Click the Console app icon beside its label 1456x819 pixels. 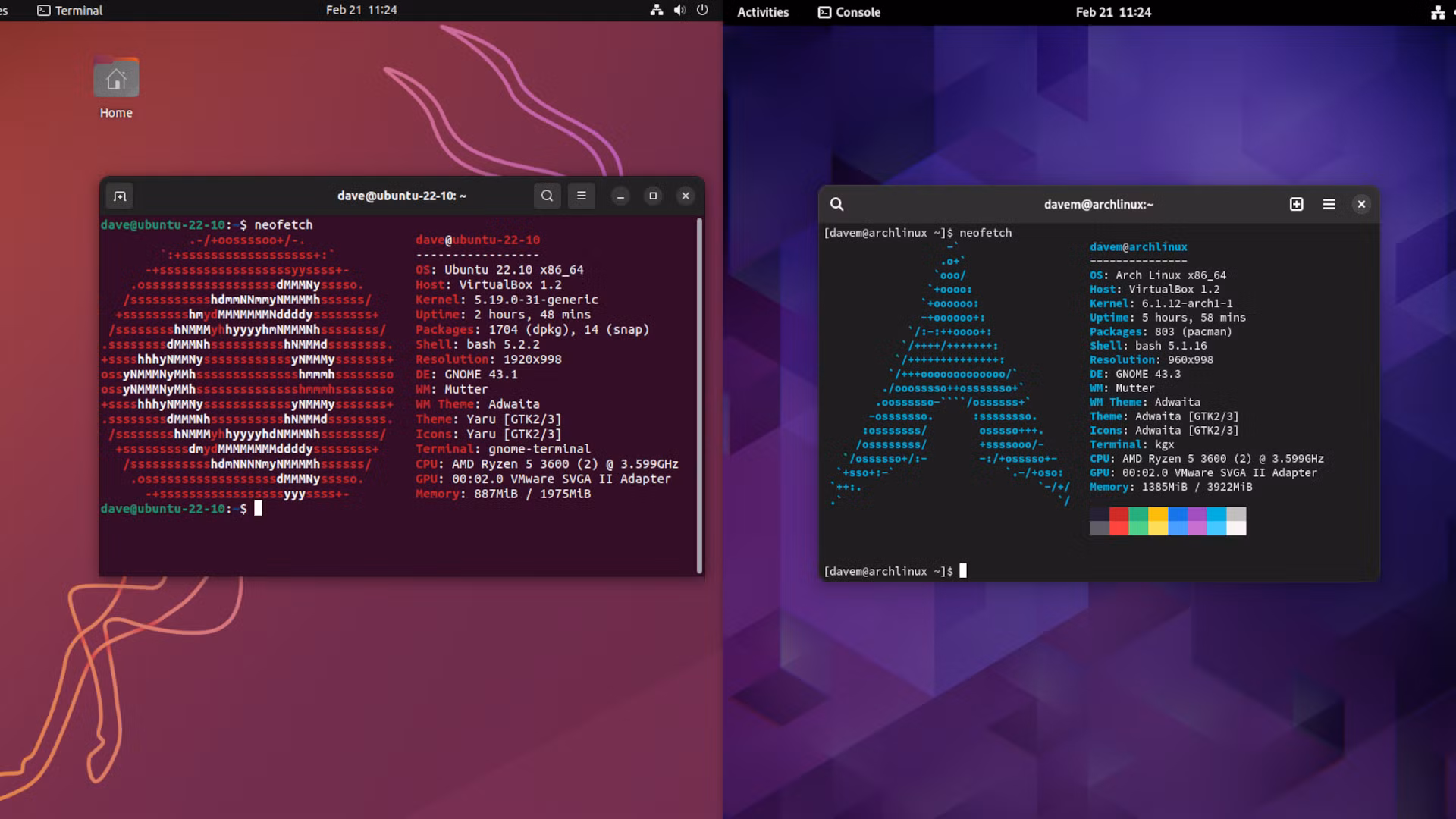pos(824,12)
